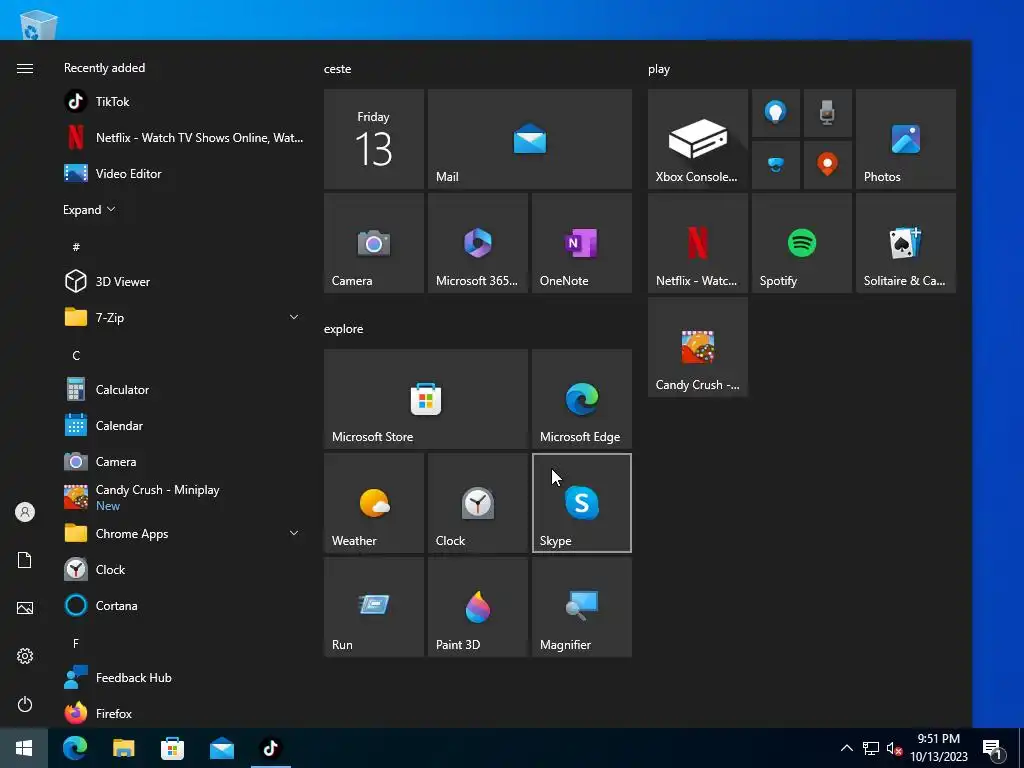Screen dimensions: 1024x768
Task: Click the 'play' group header
Action: coord(659,69)
